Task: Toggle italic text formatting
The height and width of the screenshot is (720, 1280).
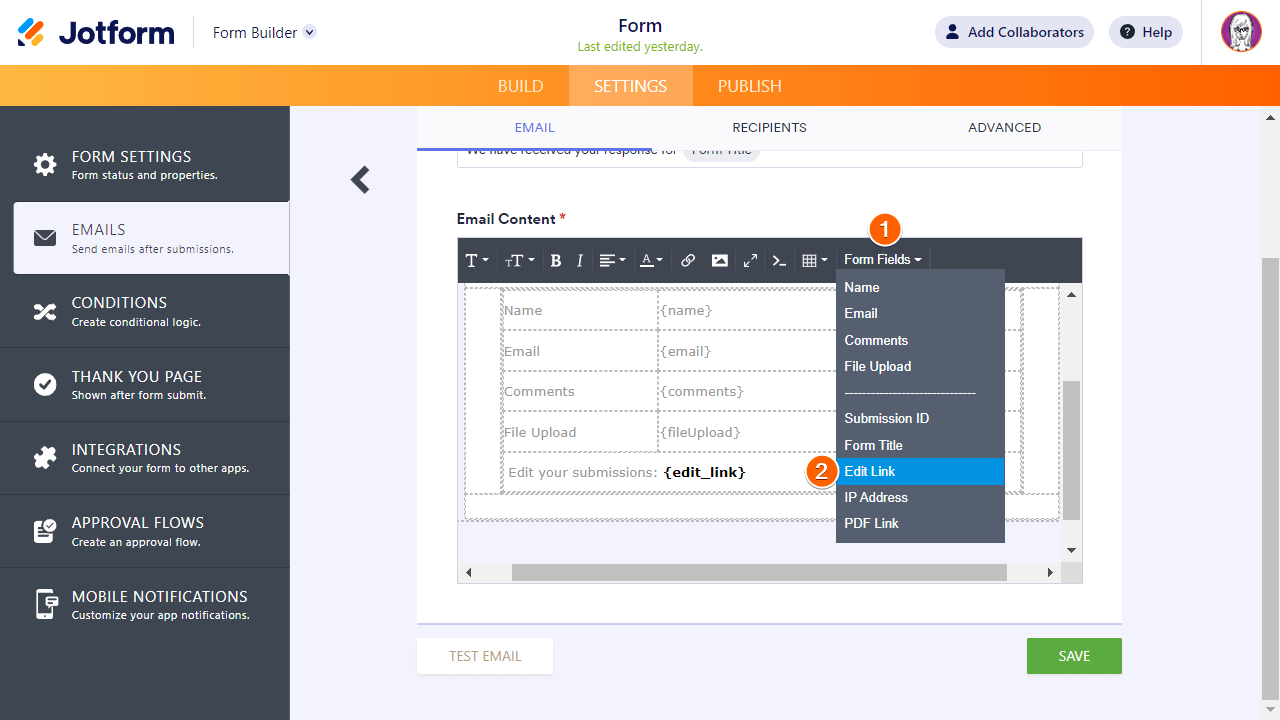Action: coord(579,260)
